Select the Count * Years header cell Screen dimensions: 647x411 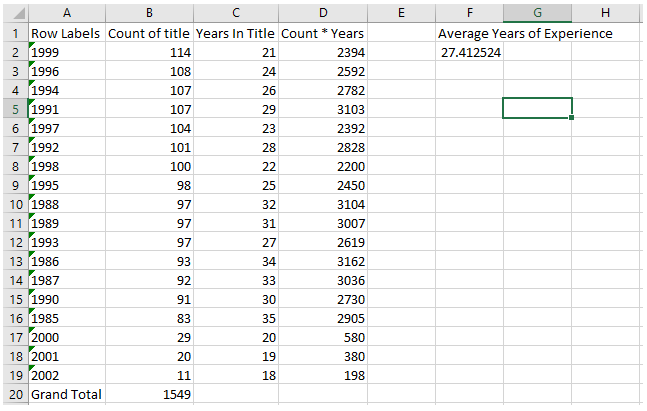[x=323, y=33]
